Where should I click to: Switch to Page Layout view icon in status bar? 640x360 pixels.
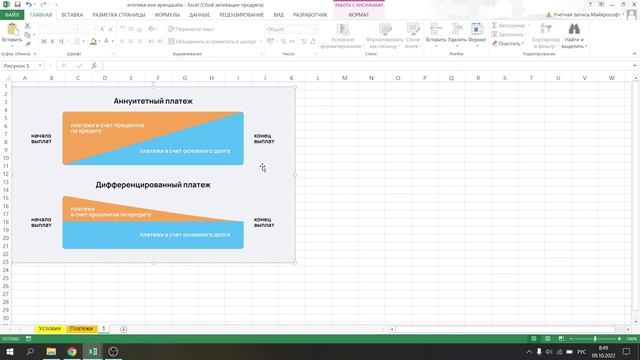tap(547, 339)
